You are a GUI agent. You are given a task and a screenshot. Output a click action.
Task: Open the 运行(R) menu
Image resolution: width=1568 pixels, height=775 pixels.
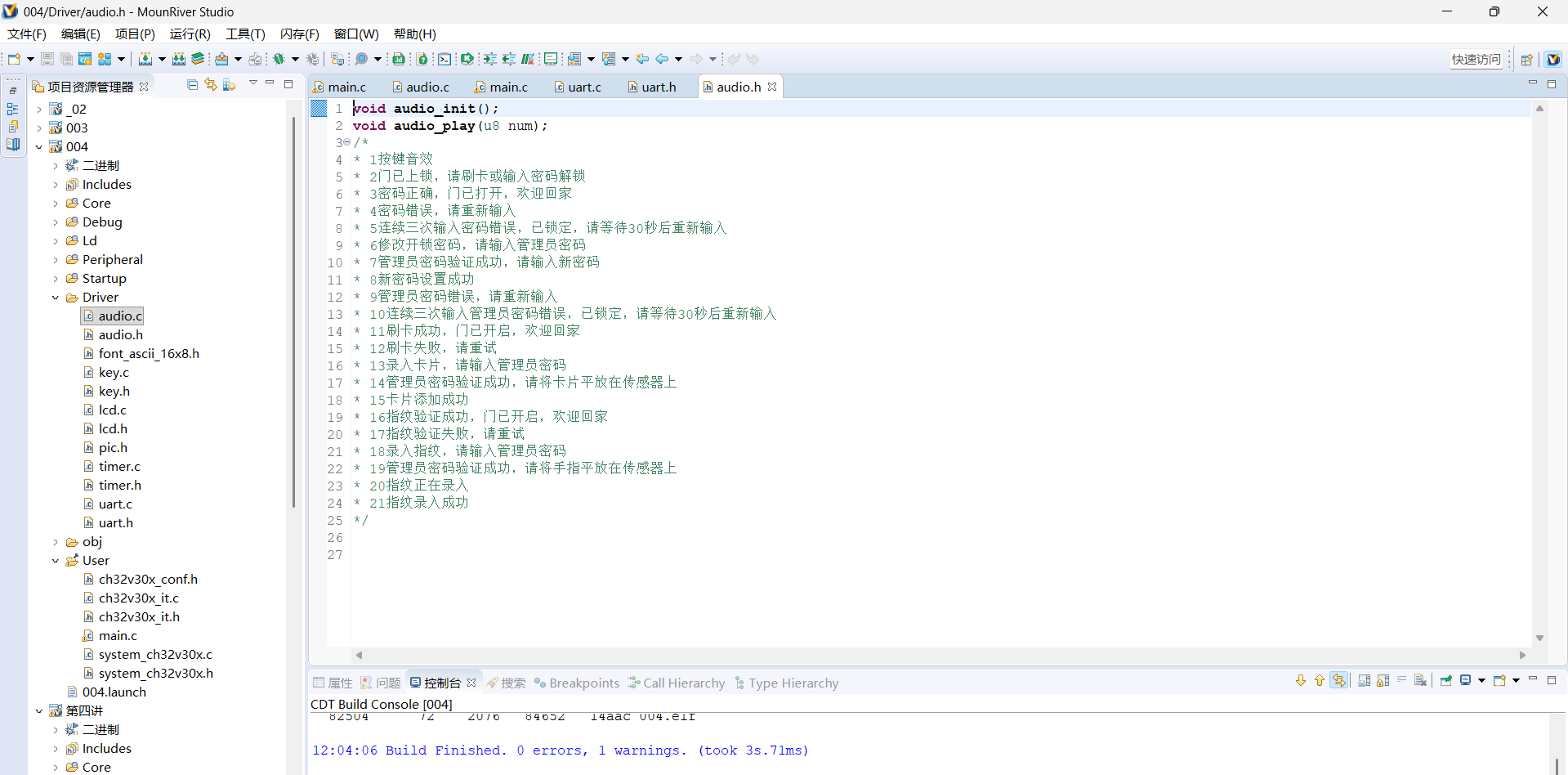click(x=190, y=34)
